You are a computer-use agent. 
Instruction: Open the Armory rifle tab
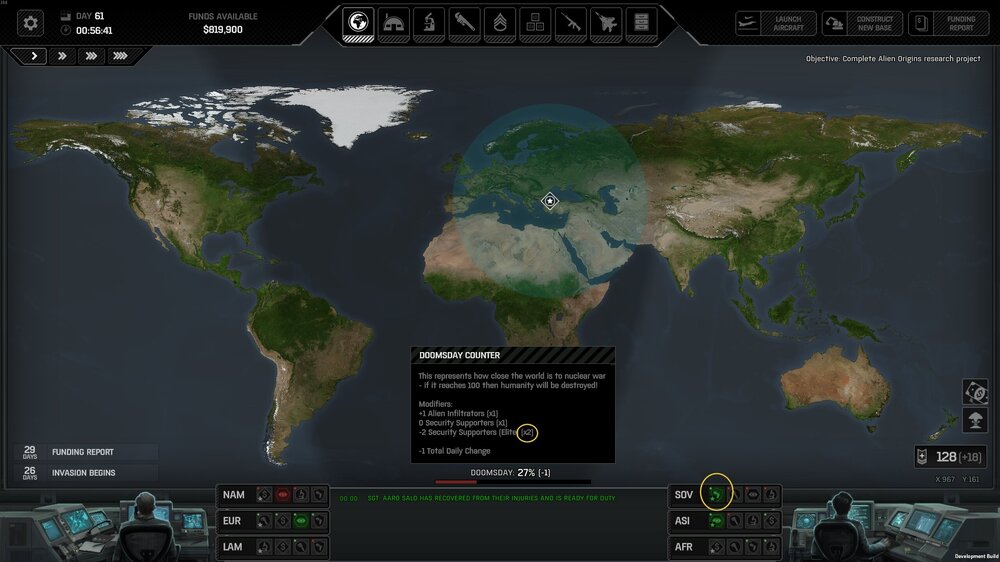(571, 24)
